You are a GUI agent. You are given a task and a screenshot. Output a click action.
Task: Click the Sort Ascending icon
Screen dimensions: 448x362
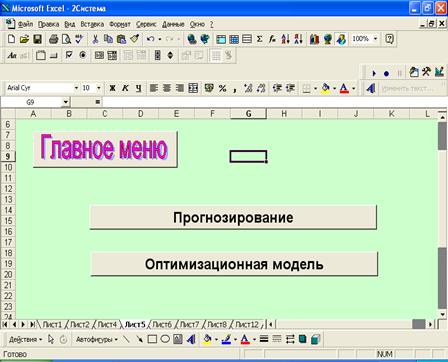(x=285, y=39)
